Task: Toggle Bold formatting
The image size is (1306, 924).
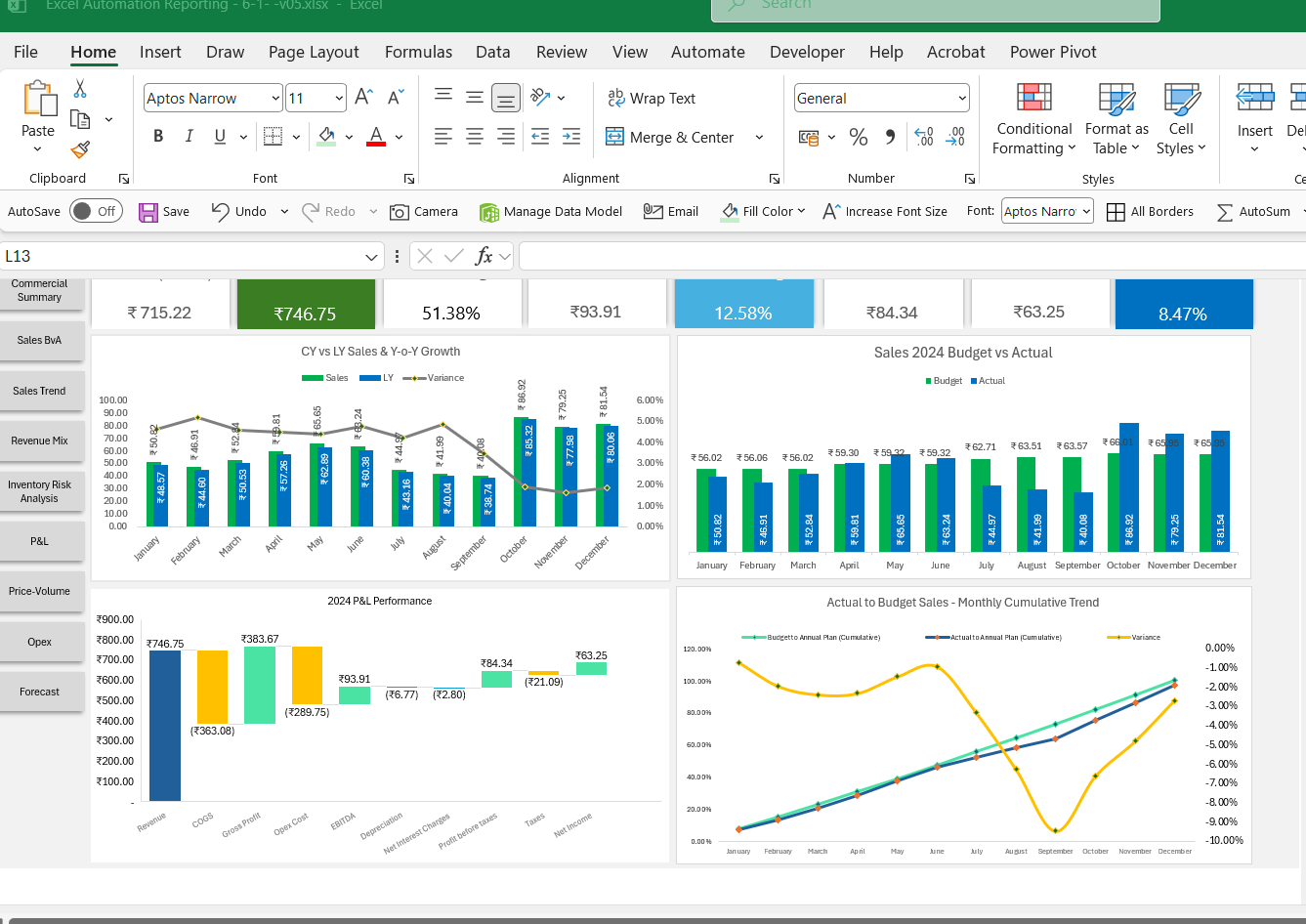Action: pyautogui.click(x=158, y=137)
